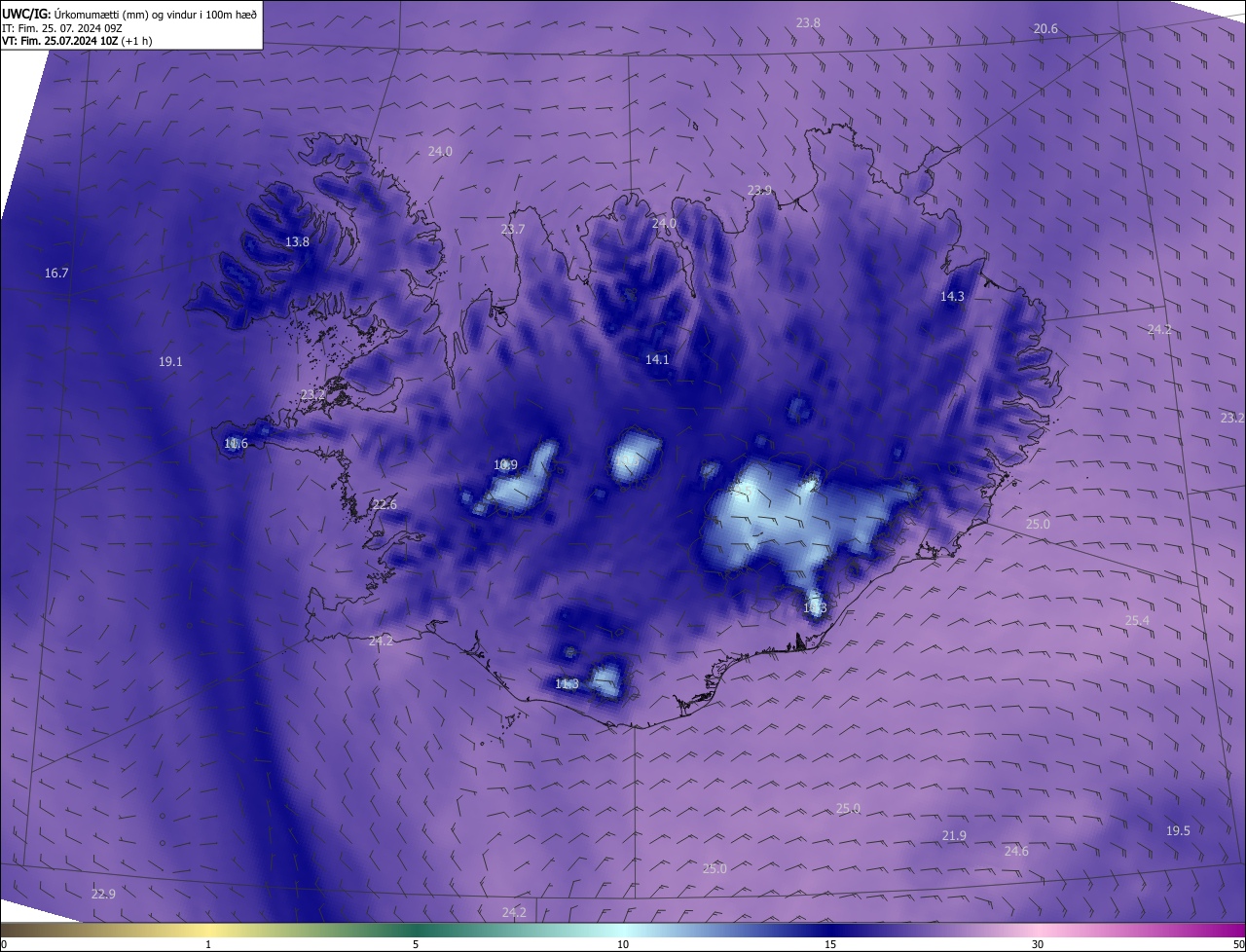The image size is (1246, 952).
Task: Click the 0 tick on the color scale
Action: coord(4,944)
